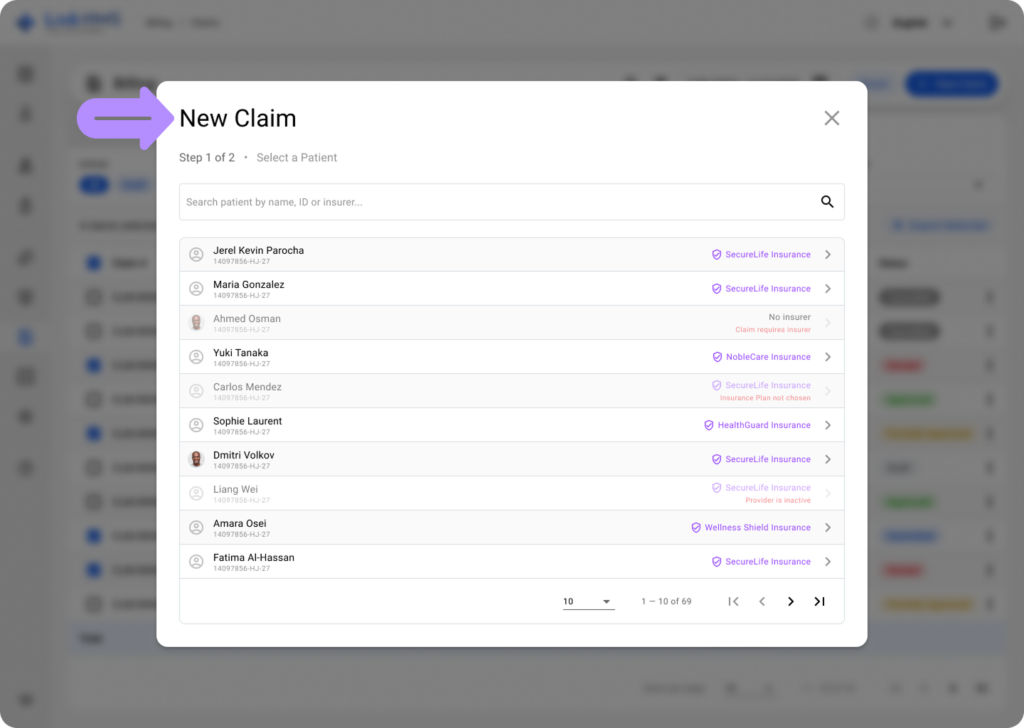
Task: Click the search magnifier icon
Action: click(827, 202)
